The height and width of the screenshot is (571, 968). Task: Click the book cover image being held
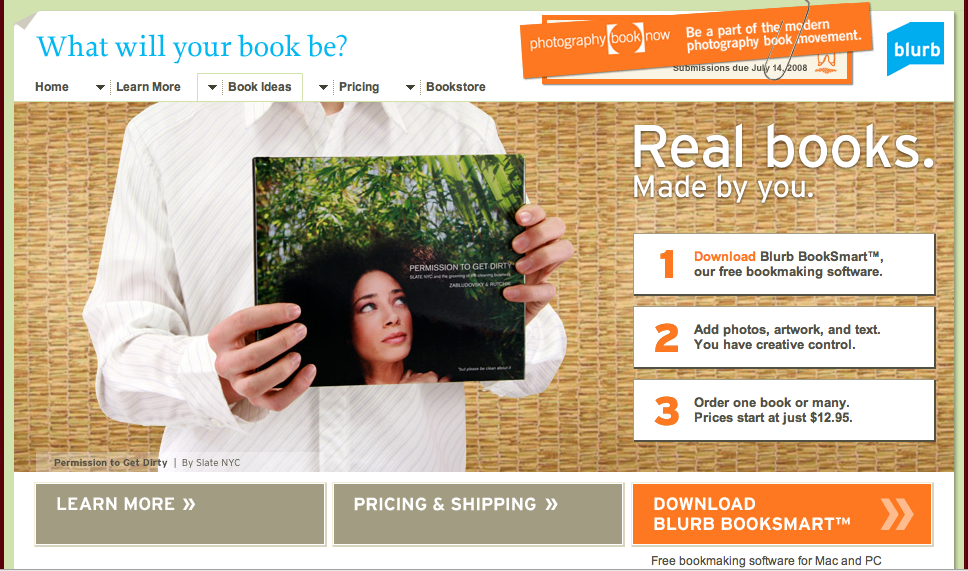click(x=389, y=272)
